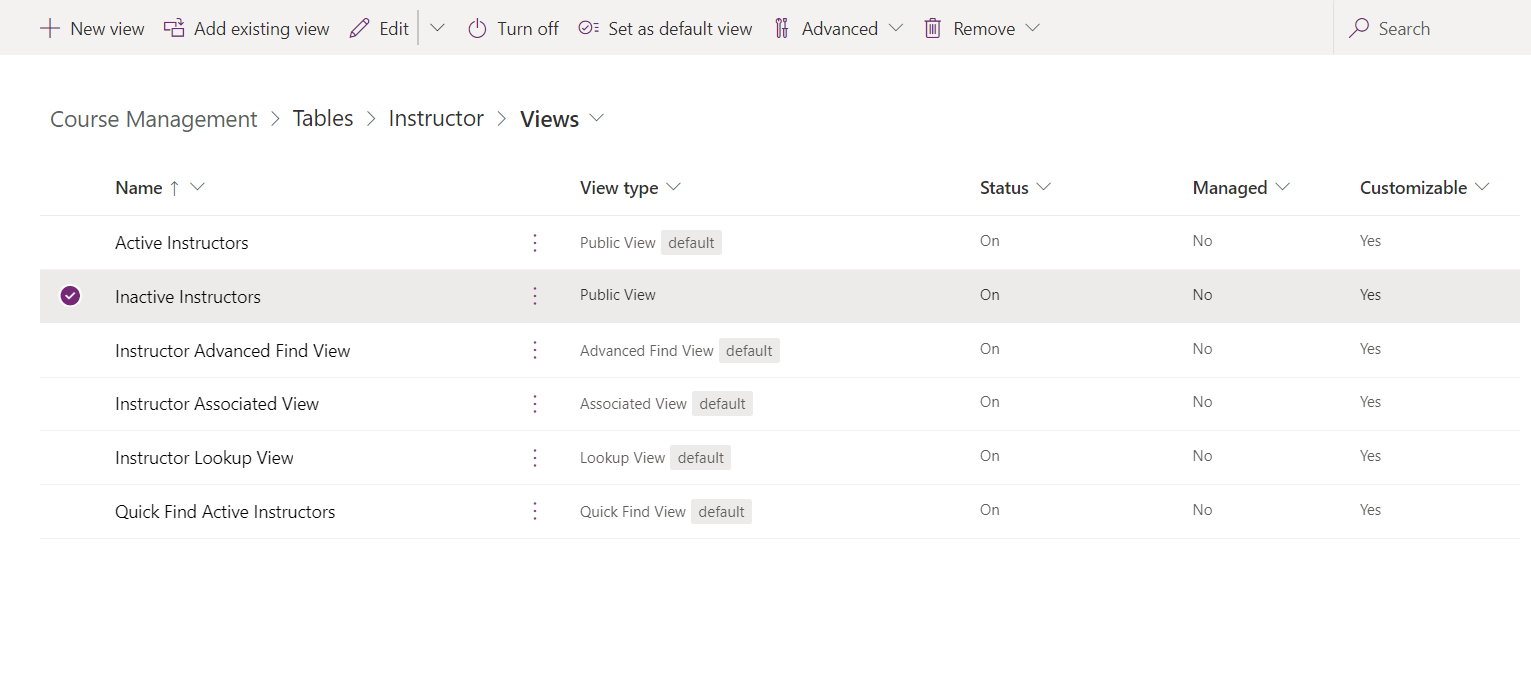The width and height of the screenshot is (1531, 696).
Task: Expand the Edit split-button dropdown arrow
Action: tap(437, 29)
